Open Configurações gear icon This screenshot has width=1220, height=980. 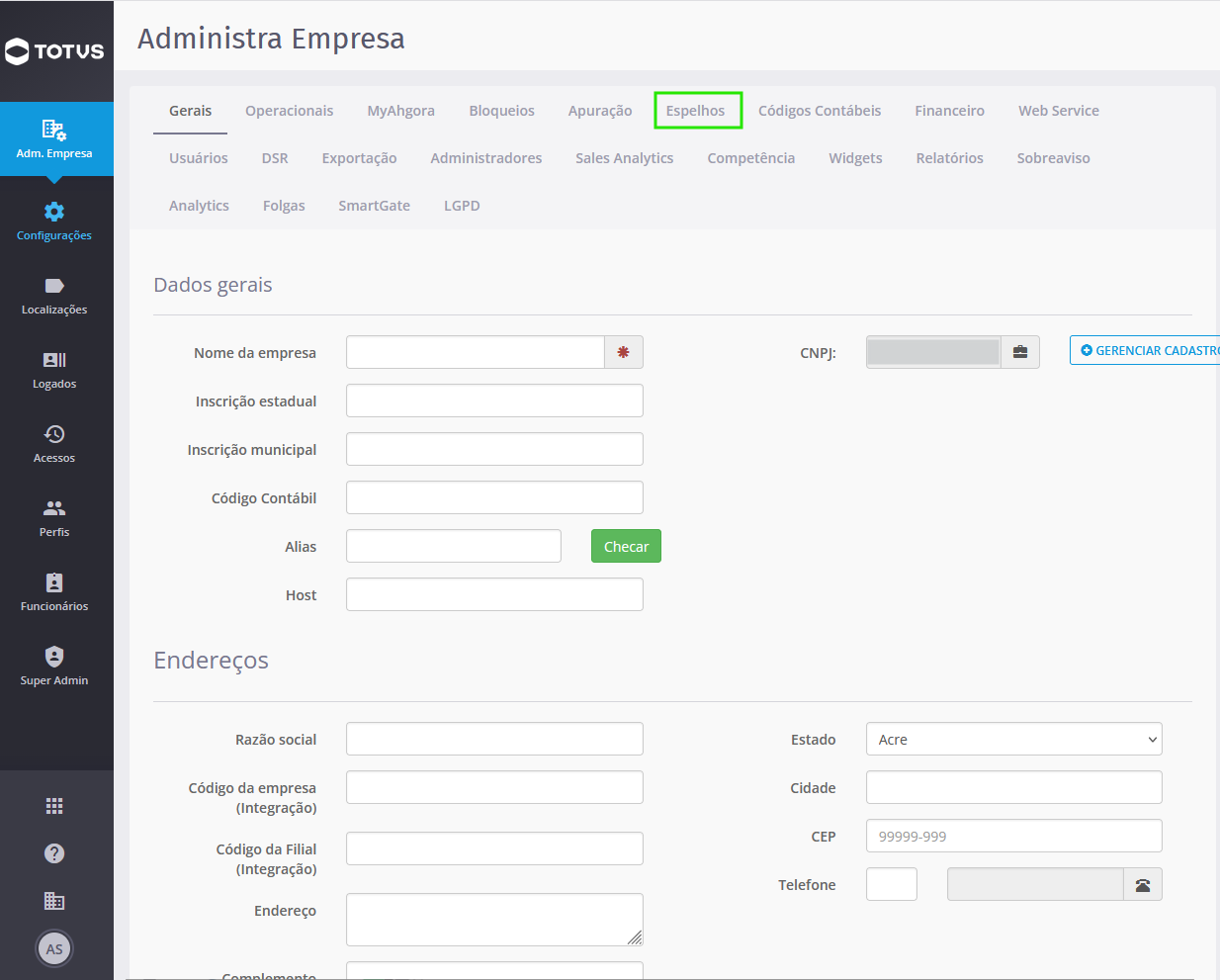tap(54, 212)
